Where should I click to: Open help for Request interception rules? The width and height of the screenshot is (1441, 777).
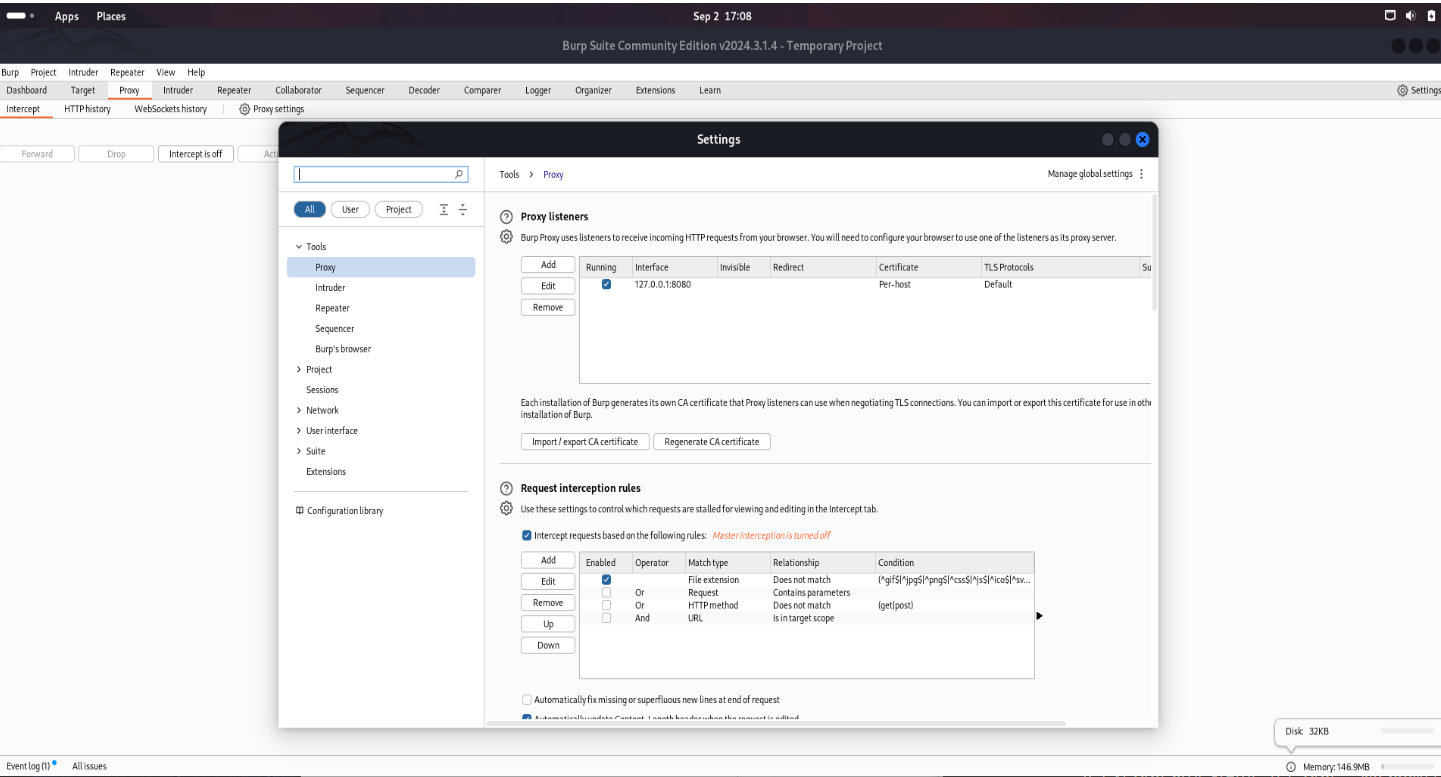(506, 489)
